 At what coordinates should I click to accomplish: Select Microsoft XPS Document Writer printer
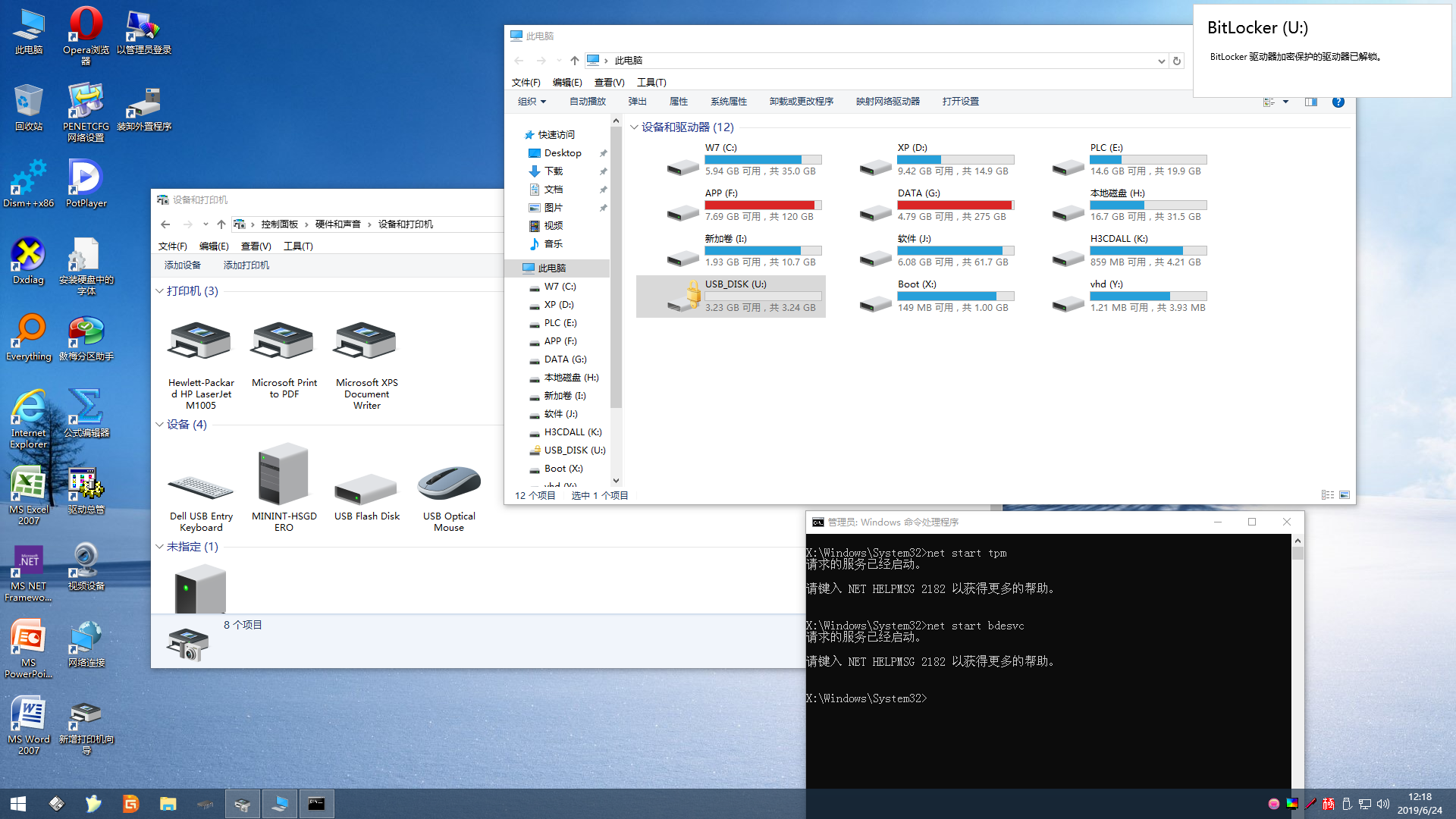pyautogui.click(x=367, y=366)
